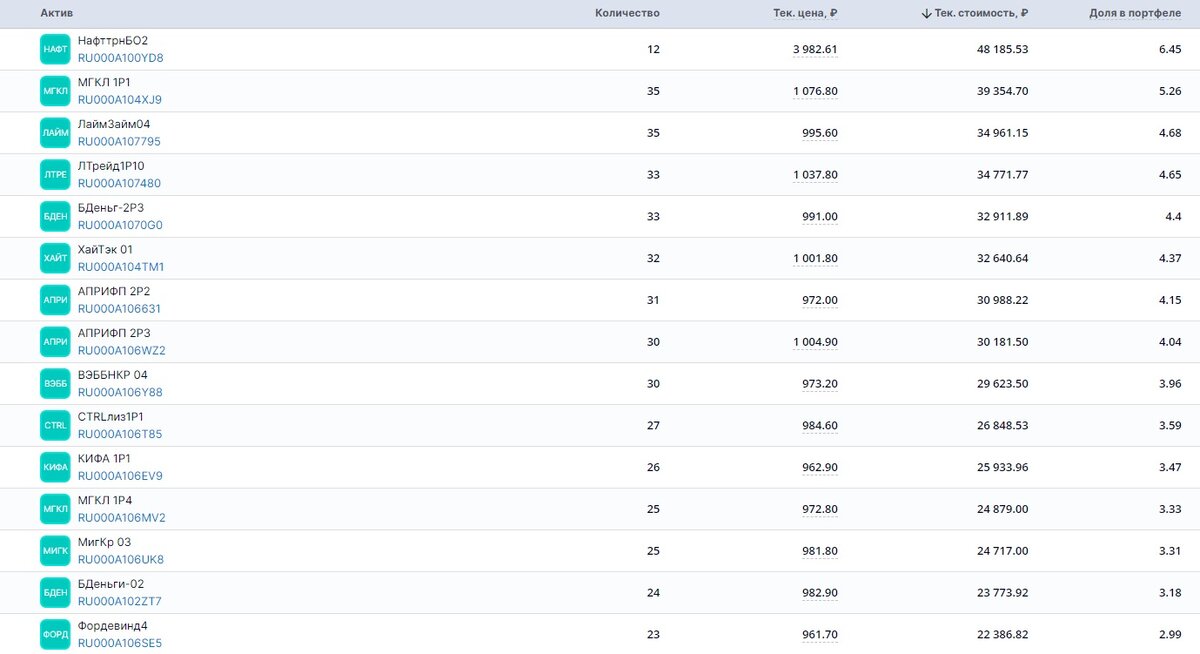Click the current price 991.00
This screenshot has width=1200, height=654.
tap(820, 216)
